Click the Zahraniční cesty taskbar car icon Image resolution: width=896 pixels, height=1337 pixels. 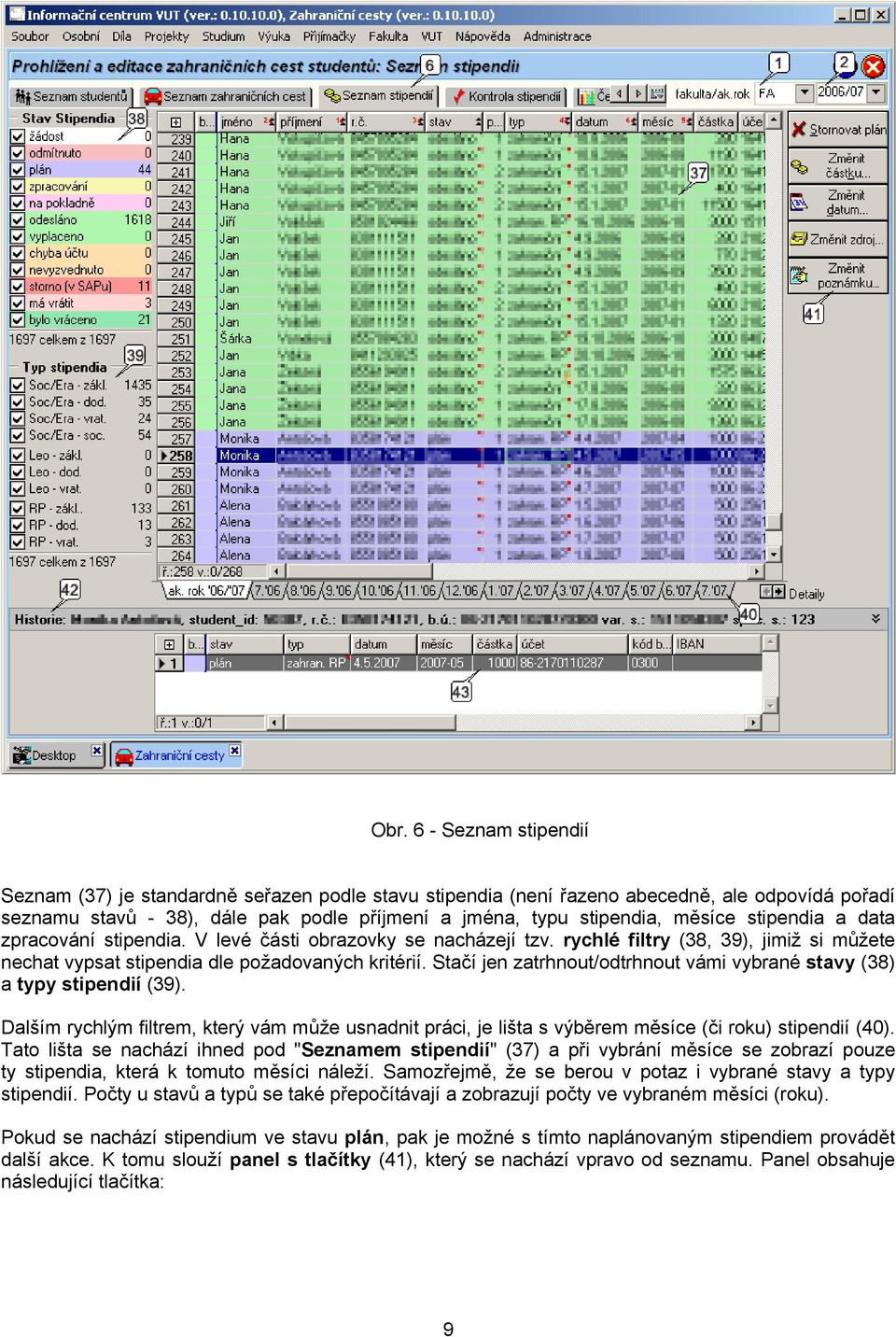click(x=124, y=756)
